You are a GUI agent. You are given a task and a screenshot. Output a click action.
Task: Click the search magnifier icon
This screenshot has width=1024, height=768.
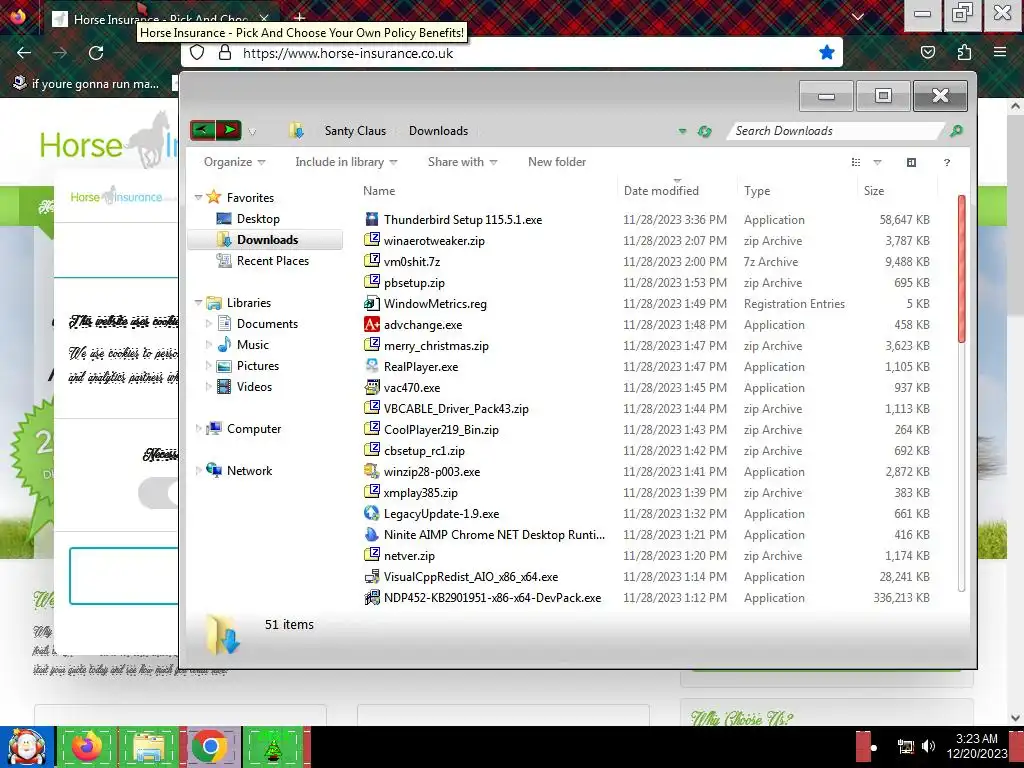coord(956,131)
